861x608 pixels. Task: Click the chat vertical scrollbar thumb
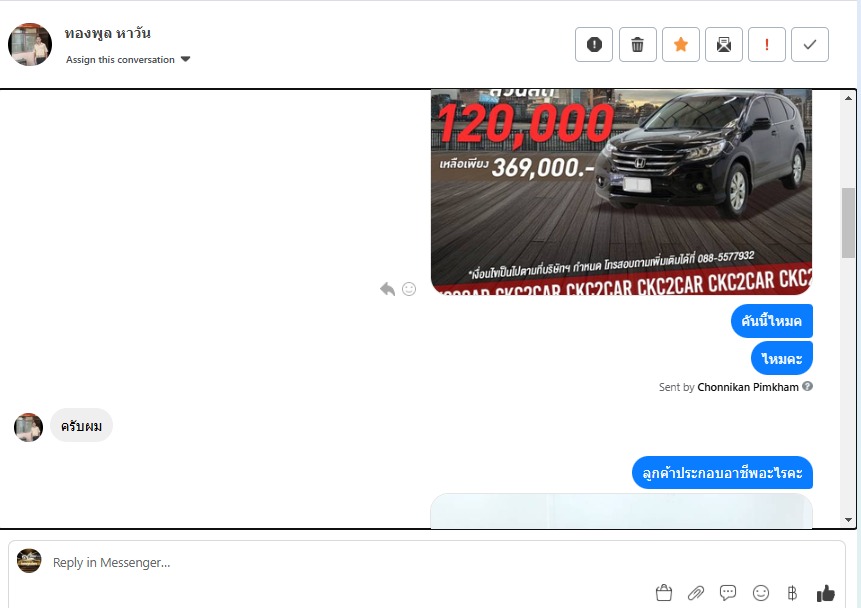click(848, 222)
